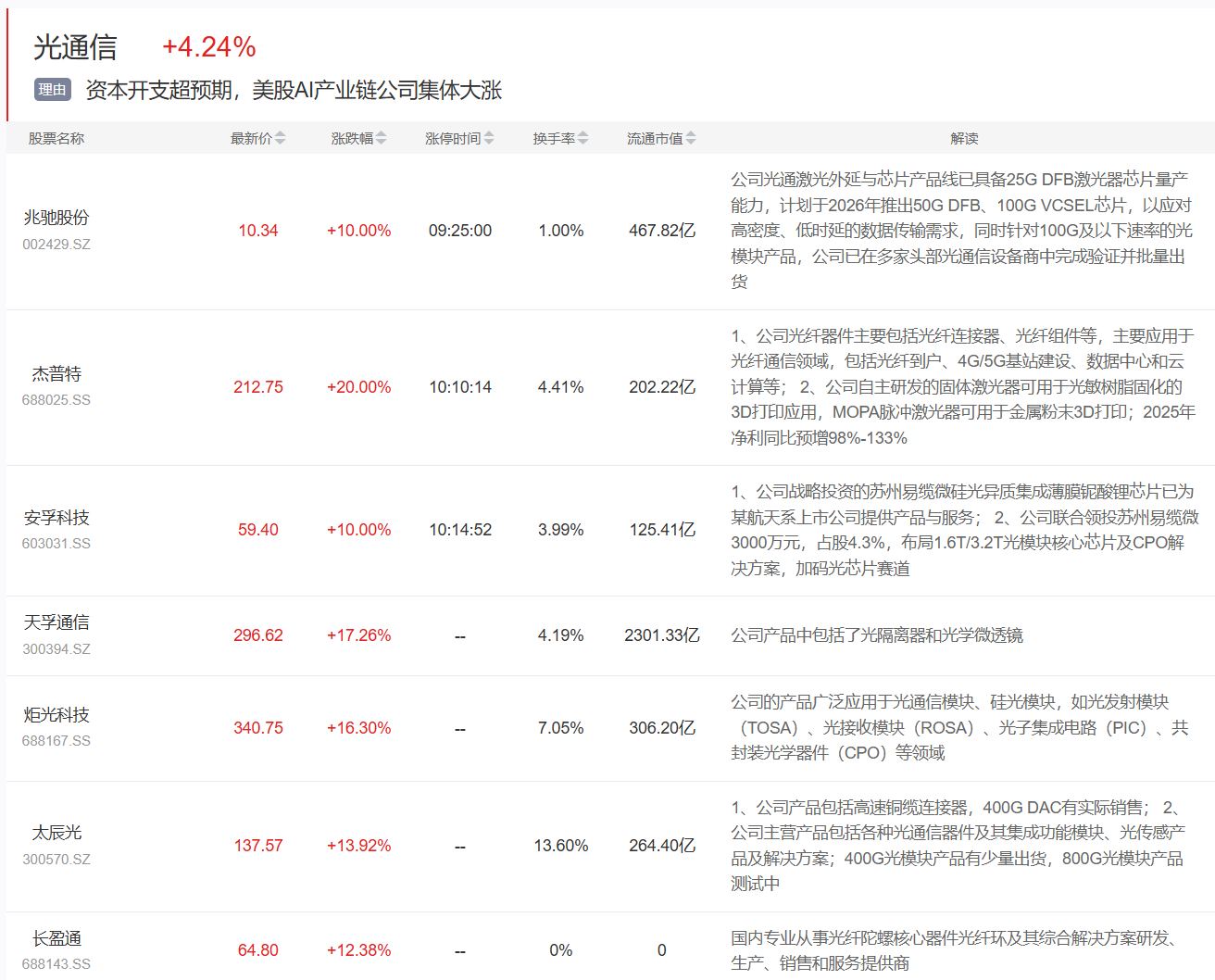The image size is (1215, 980).
Task: Click sort arrows next to 流通市值
Action: pyautogui.click(x=691, y=138)
